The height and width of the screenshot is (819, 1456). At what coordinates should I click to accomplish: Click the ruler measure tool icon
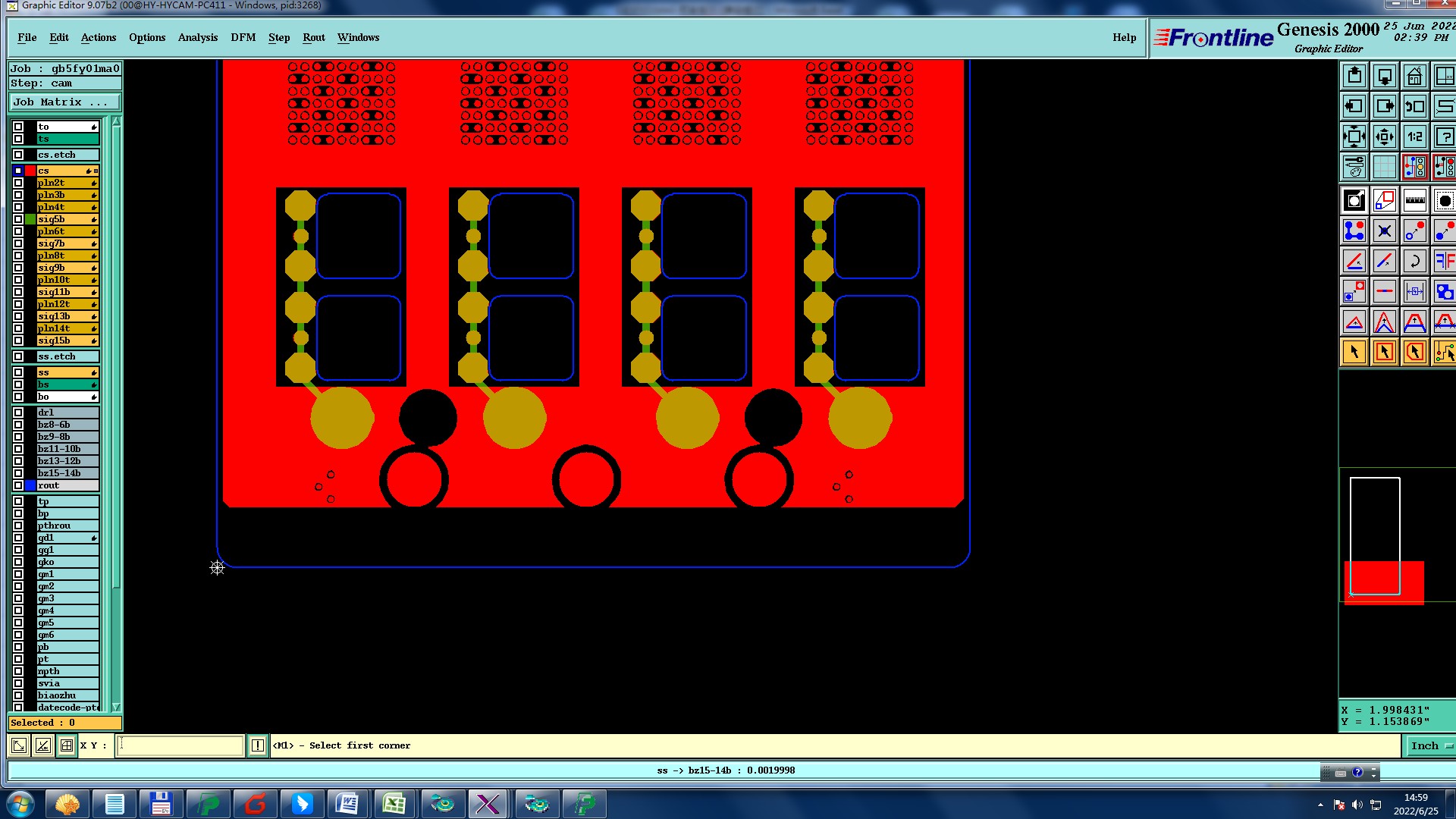pyautogui.click(x=1414, y=201)
